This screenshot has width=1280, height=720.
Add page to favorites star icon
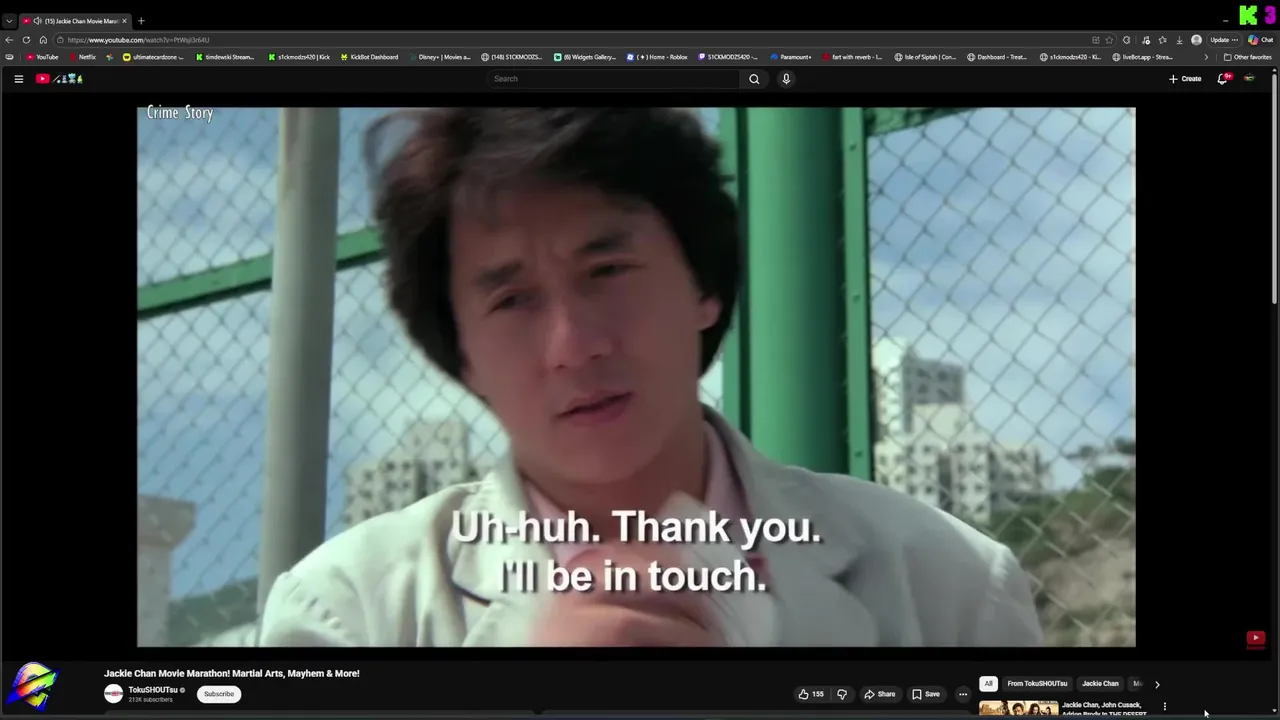pos(1109,40)
